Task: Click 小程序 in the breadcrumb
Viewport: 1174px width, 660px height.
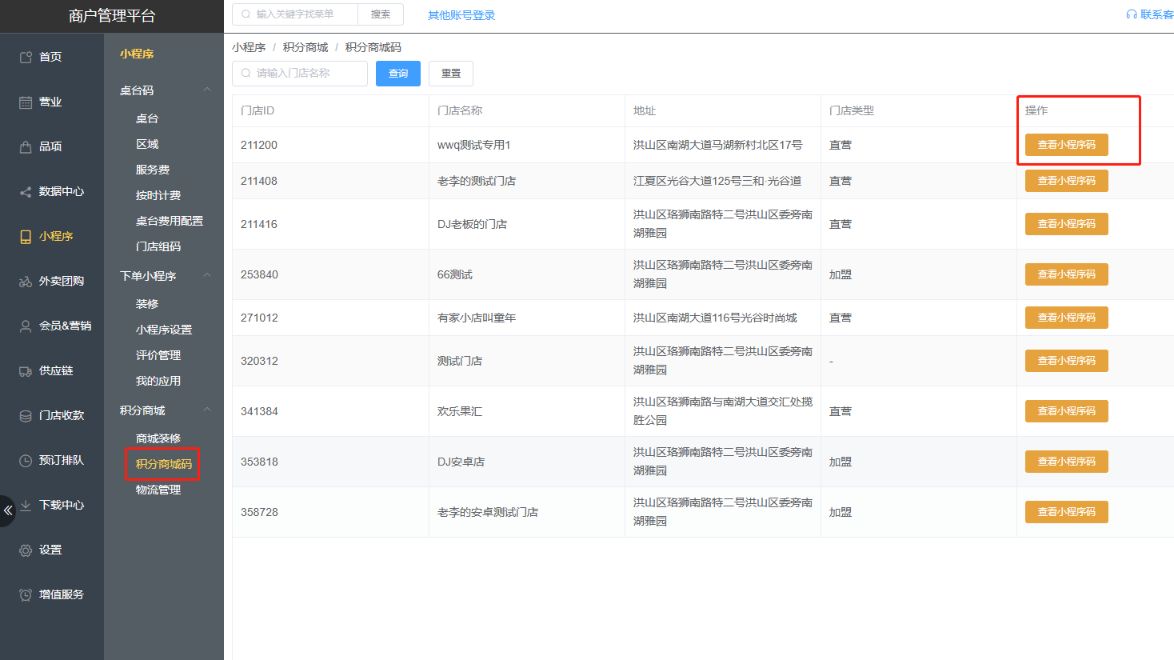Action: tap(249, 47)
